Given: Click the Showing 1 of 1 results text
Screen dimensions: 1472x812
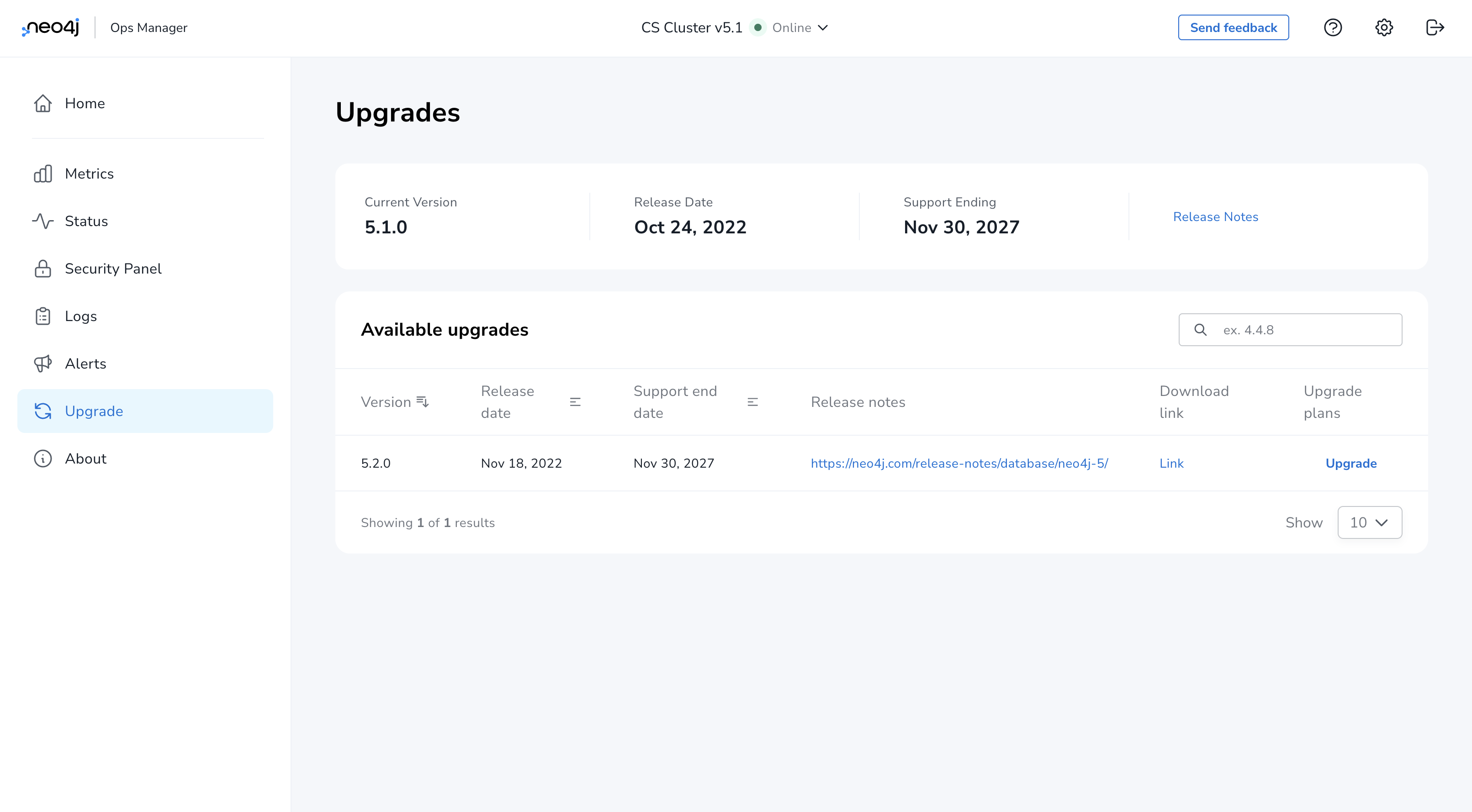Looking at the screenshot, I should click(428, 522).
